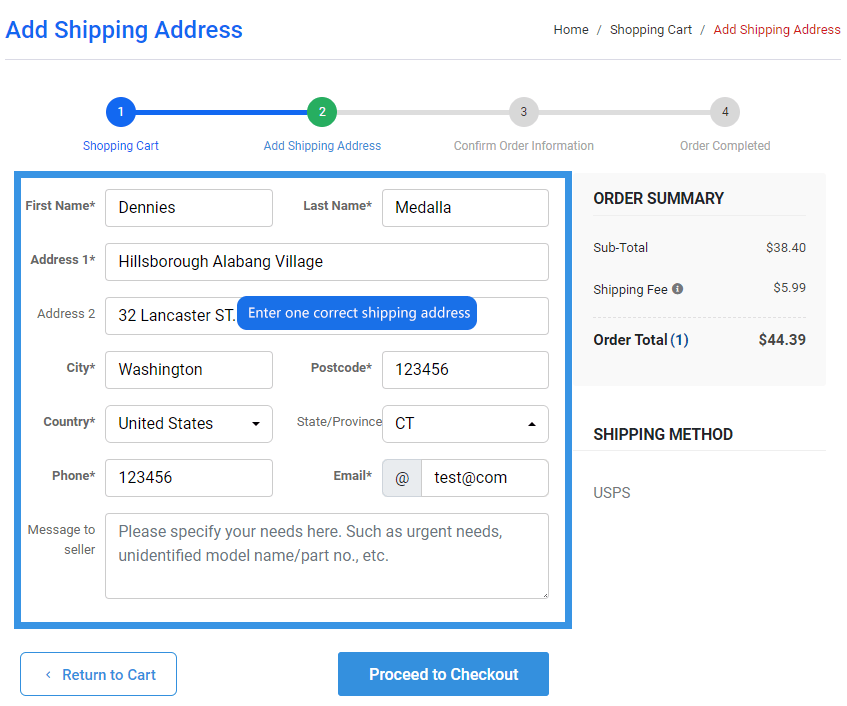Click step 4 Order Completed circle
The width and height of the screenshot is (847, 706).
725,112
